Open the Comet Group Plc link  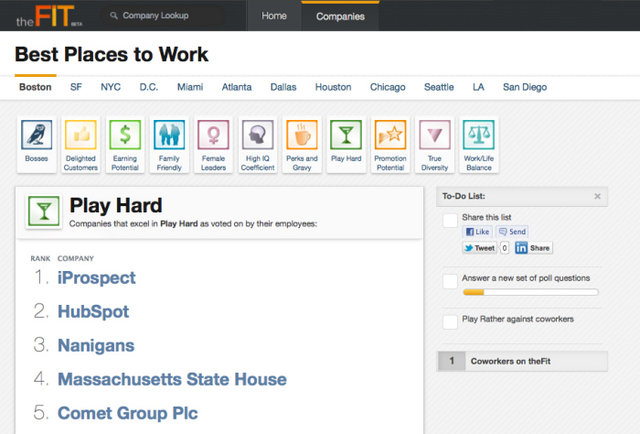128,413
